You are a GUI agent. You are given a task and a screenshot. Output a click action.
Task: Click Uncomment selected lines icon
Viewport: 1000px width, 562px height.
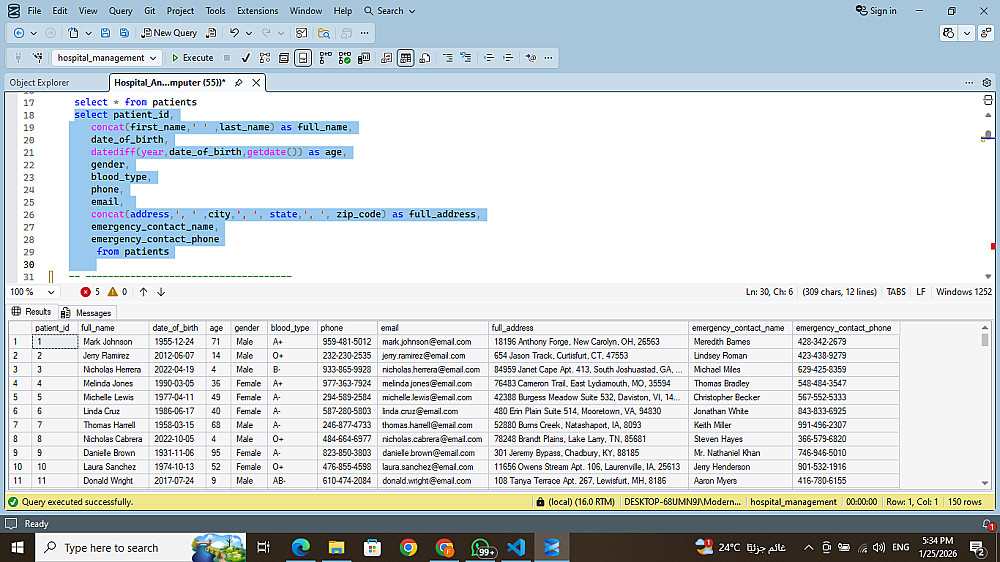click(466, 57)
